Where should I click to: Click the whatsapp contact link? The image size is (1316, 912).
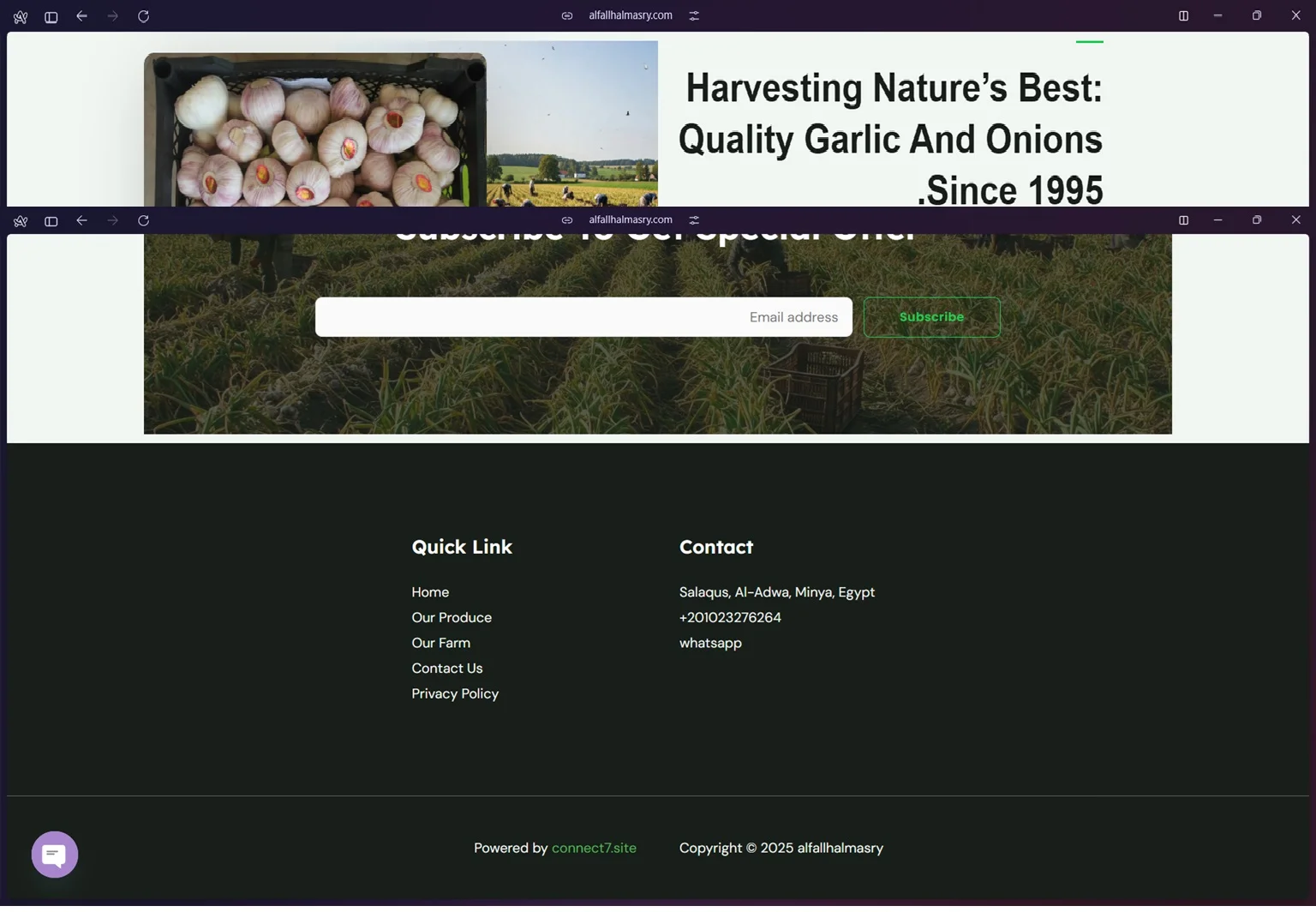(x=710, y=643)
